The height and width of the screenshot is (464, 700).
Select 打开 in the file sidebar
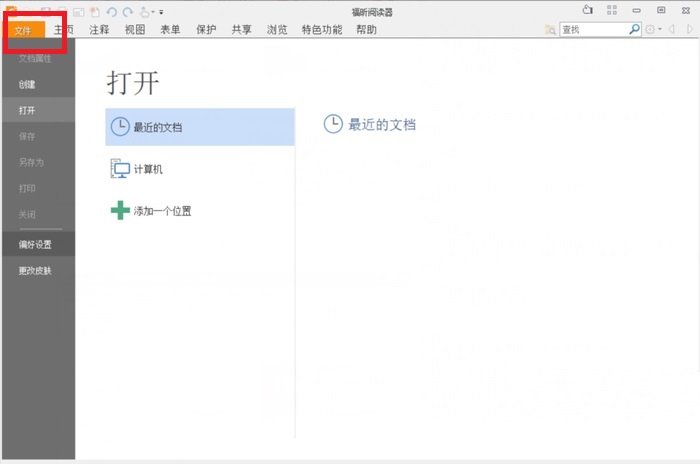coord(38,110)
